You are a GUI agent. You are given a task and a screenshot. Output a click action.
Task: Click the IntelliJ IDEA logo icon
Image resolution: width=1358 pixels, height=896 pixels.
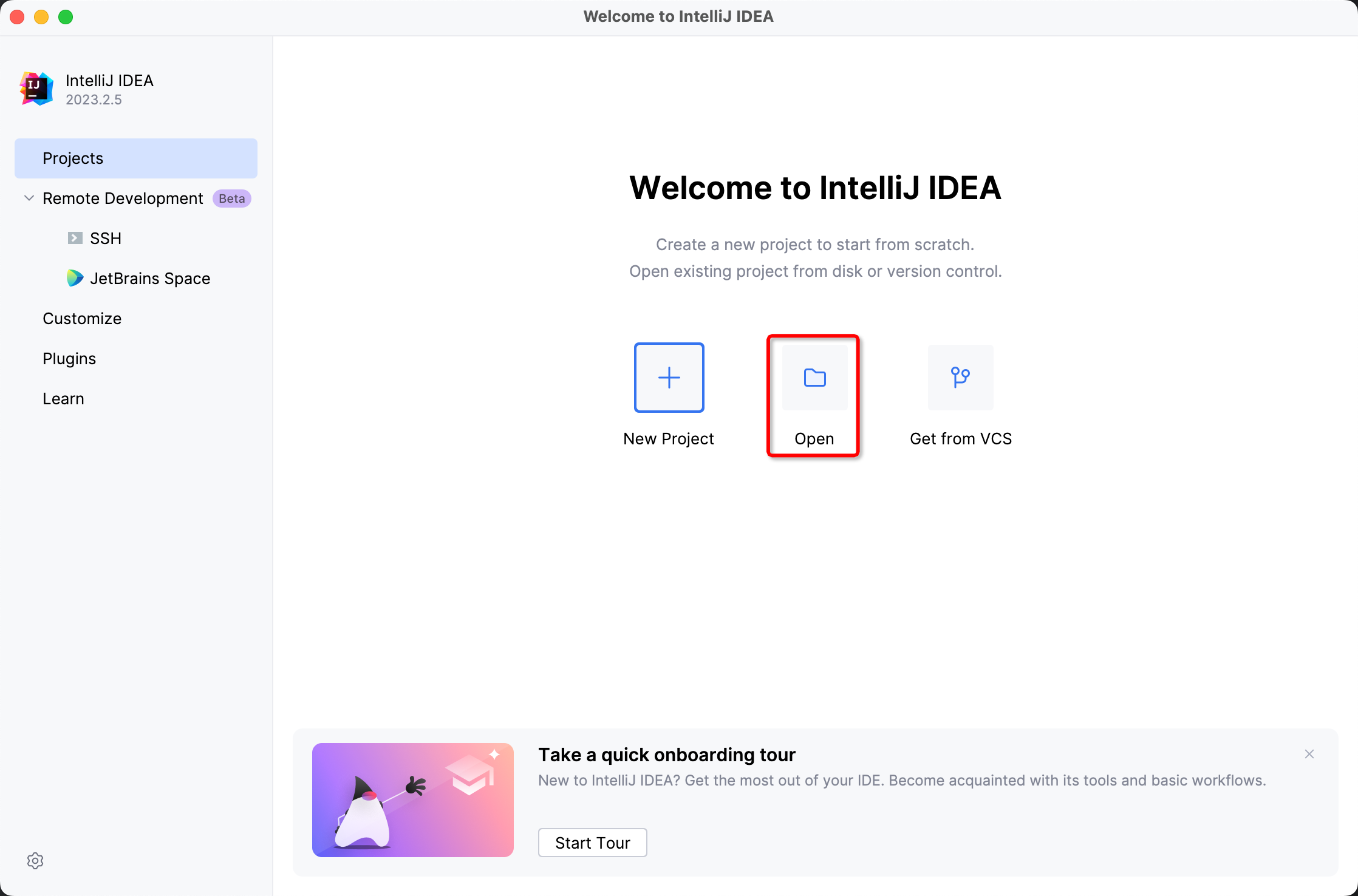(x=36, y=89)
